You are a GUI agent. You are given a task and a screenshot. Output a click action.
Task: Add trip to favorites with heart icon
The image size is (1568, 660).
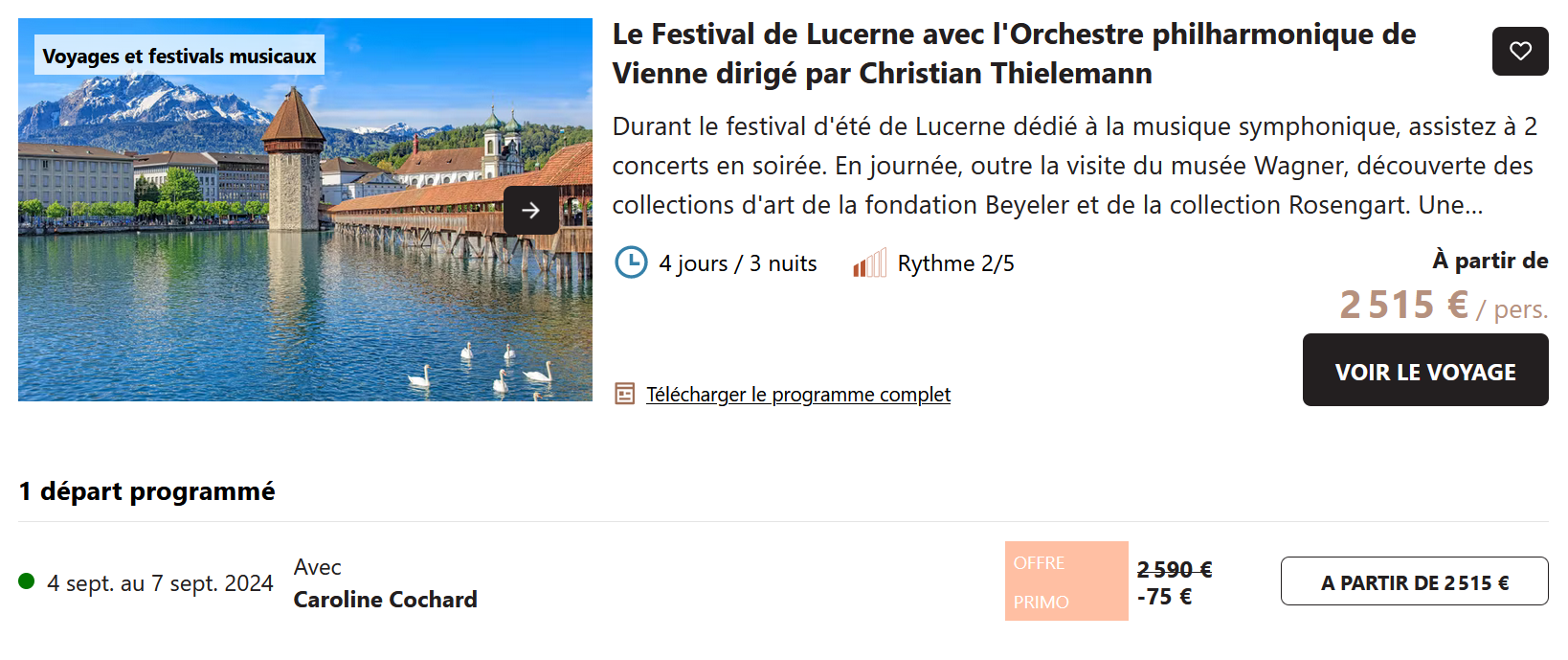tap(1520, 51)
